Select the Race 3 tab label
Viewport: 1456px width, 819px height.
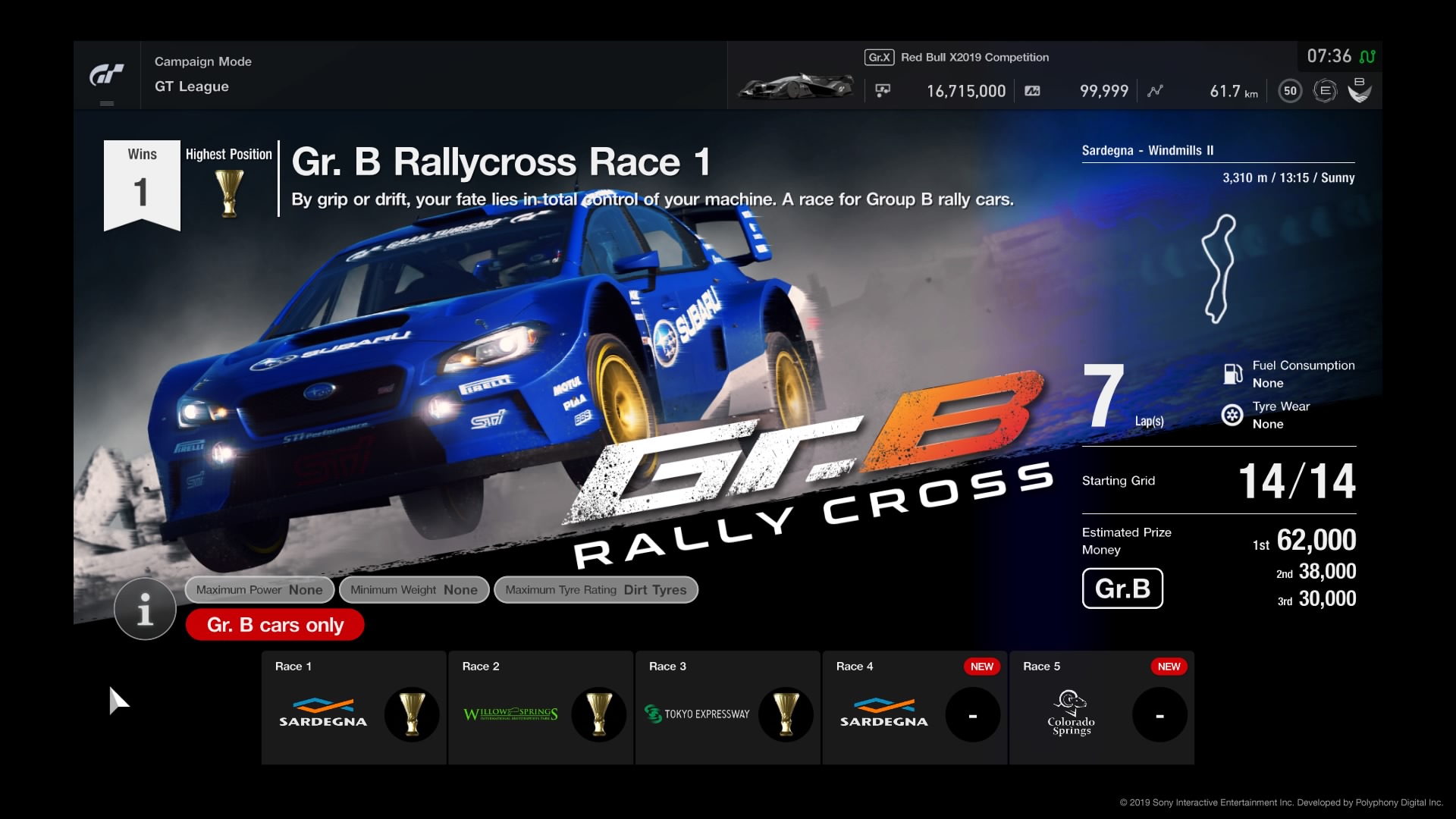point(667,667)
